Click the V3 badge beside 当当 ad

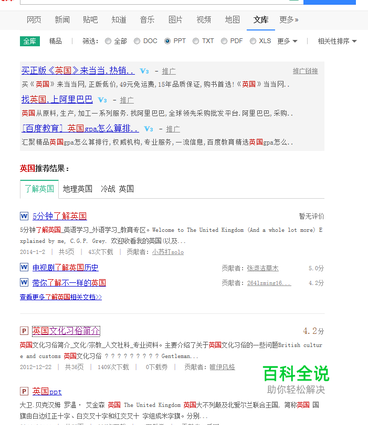click(144, 71)
